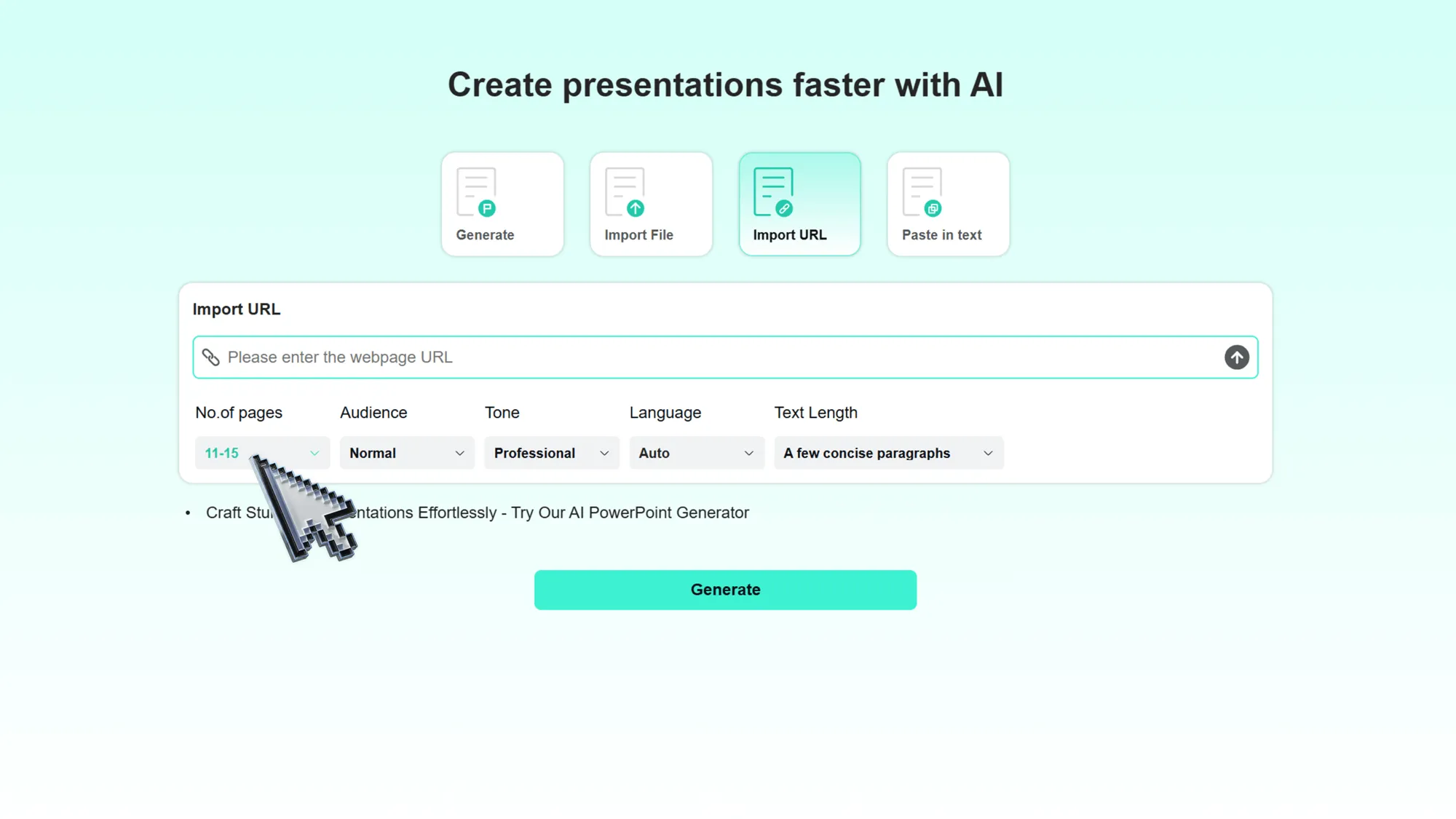Select the Generate mode card
The height and width of the screenshot is (819, 1456).
[x=502, y=204]
